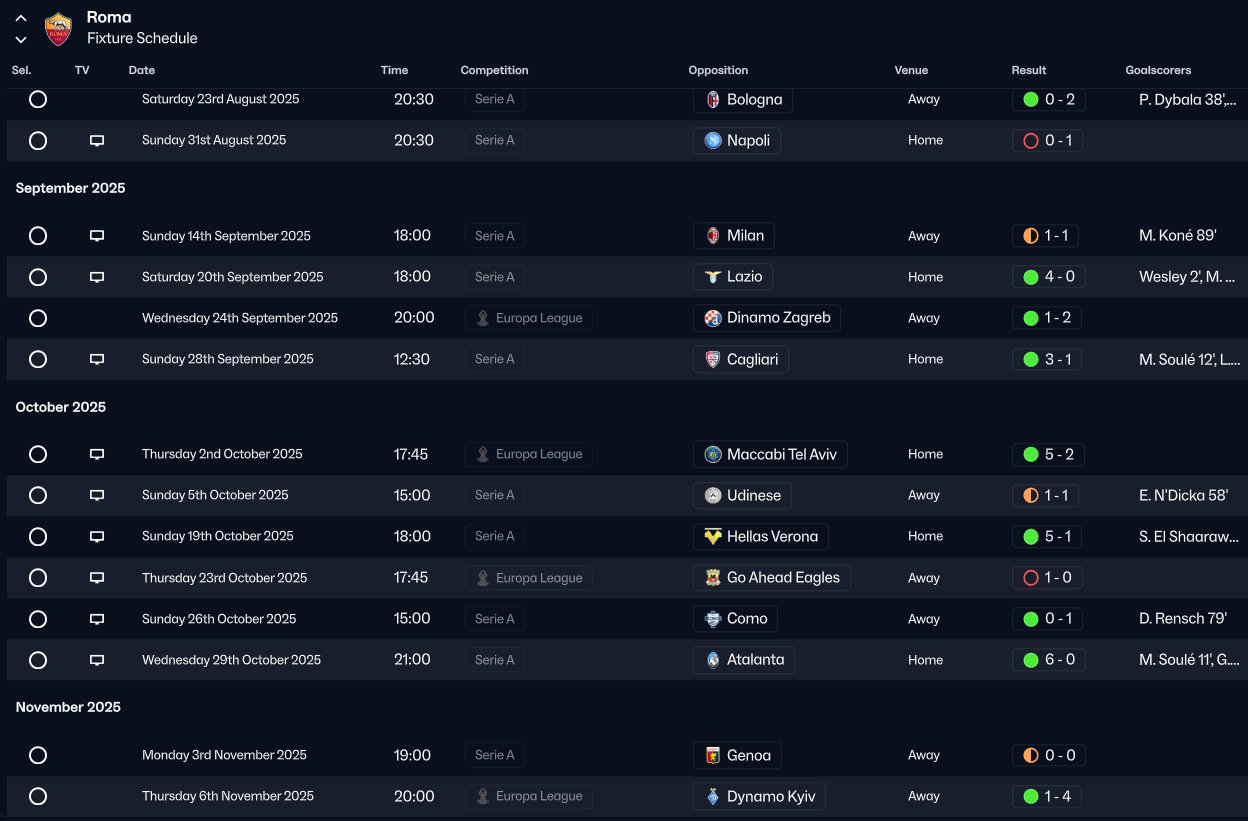The height and width of the screenshot is (821, 1248).
Task: Click the Competition column header
Action: [x=494, y=70]
